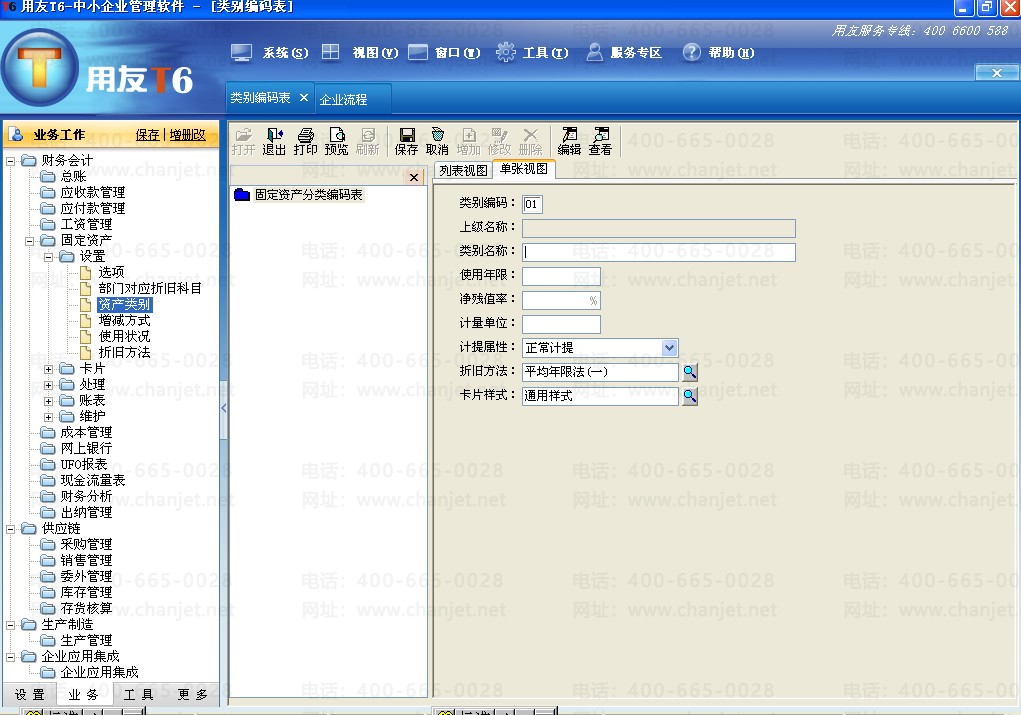
Task: Open lookup for 折旧方法 magnifier icon
Action: (690, 372)
